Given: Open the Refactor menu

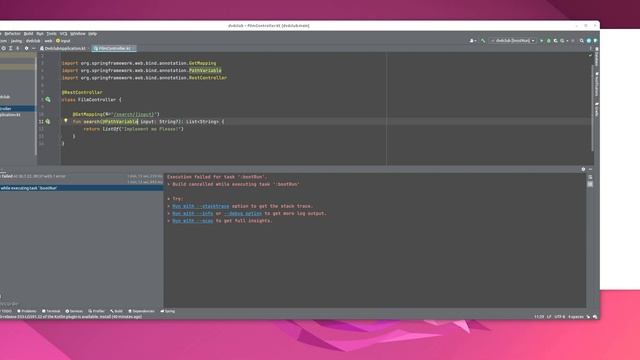Looking at the screenshot, I should pos(12,34).
